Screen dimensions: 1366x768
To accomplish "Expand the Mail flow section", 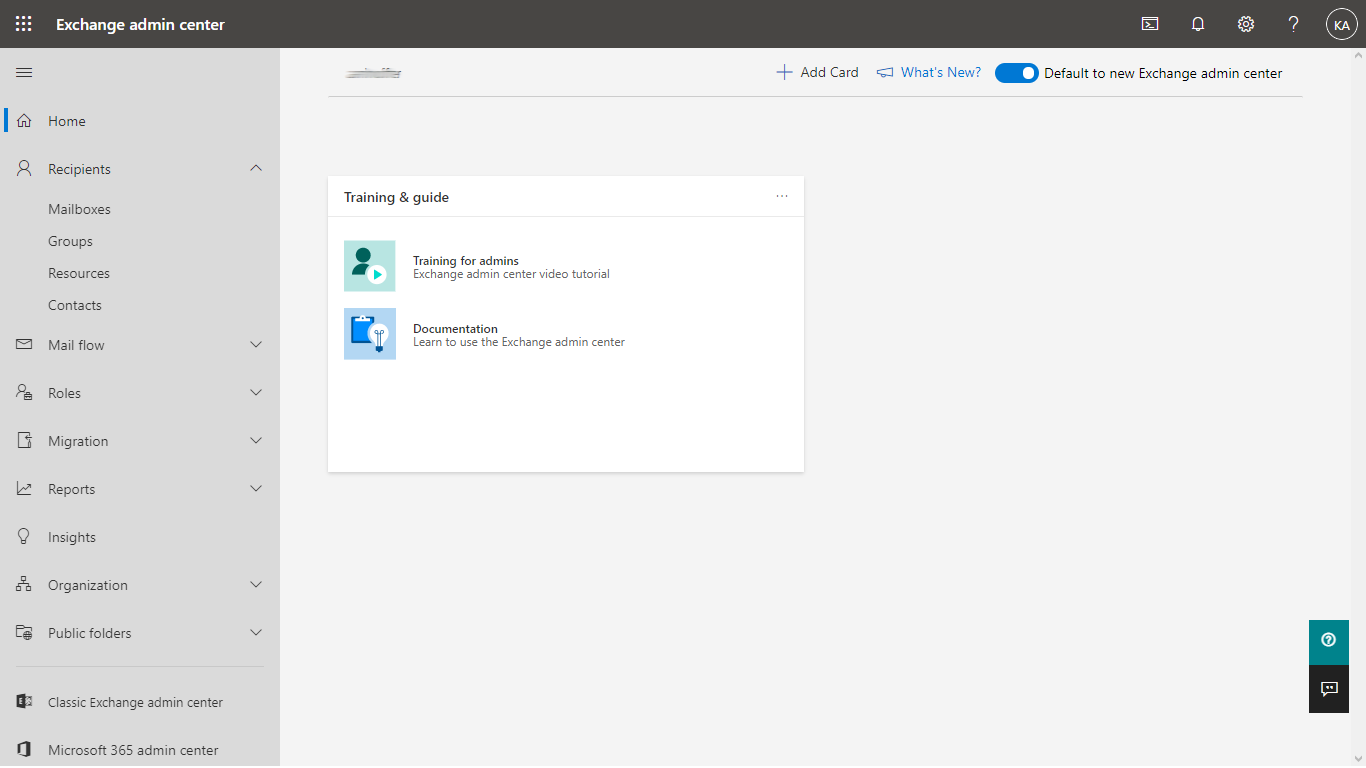I will (x=256, y=345).
